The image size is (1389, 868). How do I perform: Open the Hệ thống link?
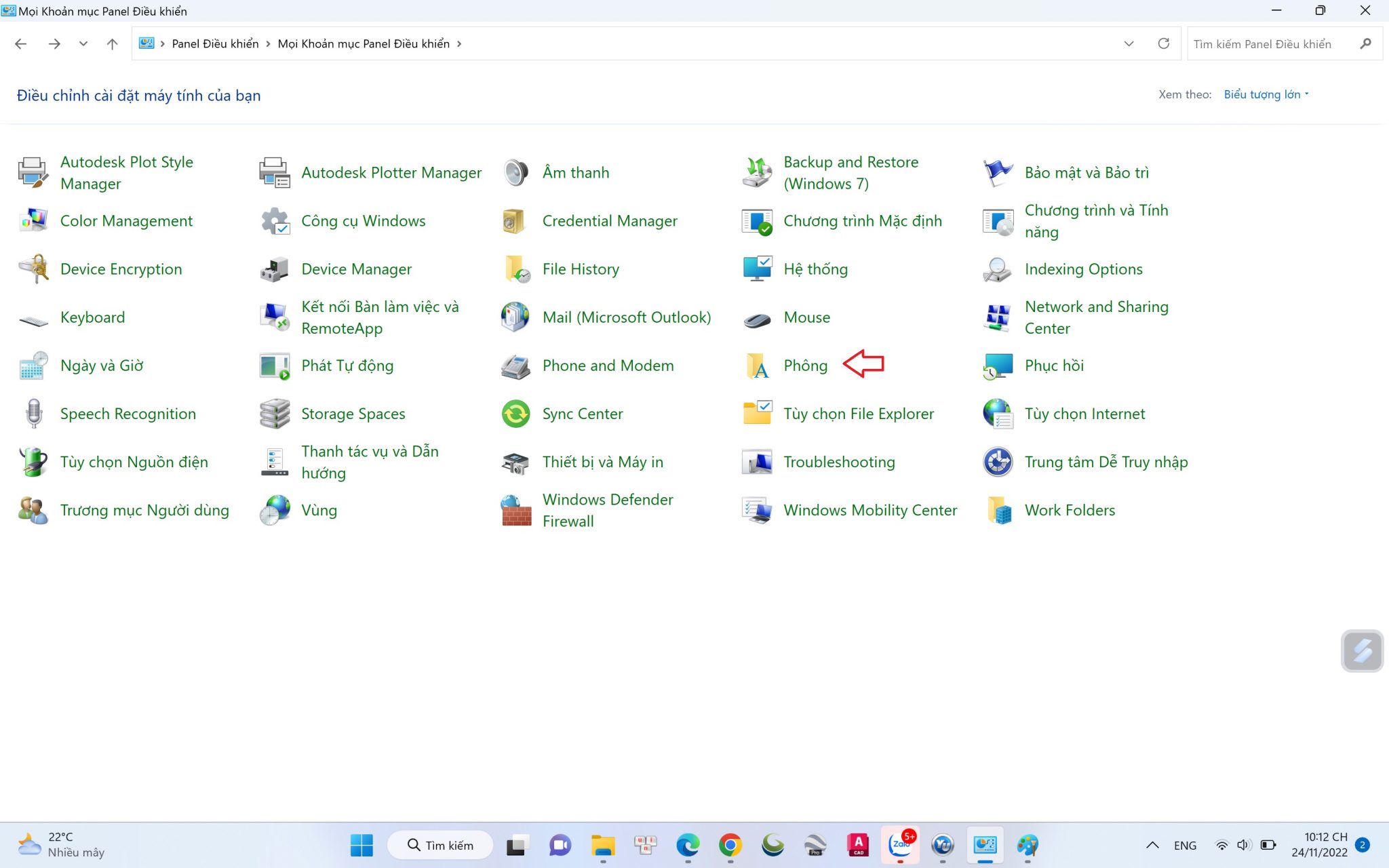pyautogui.click(x=815, y=269)
